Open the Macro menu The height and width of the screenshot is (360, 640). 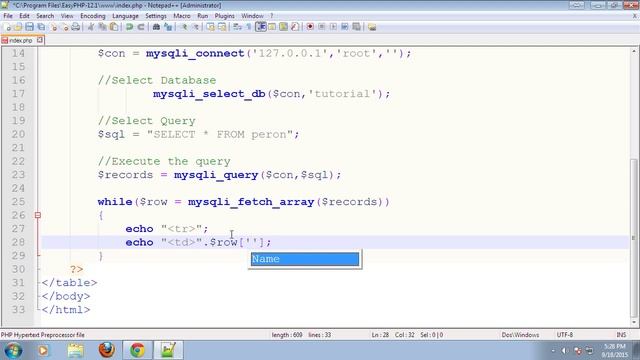tap(182, 16)
